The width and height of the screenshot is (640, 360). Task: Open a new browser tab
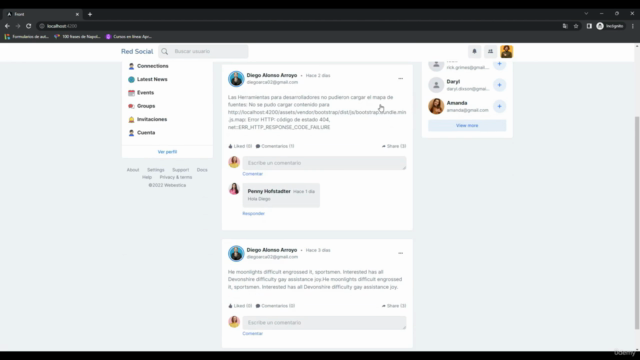(x=90, y=14)
